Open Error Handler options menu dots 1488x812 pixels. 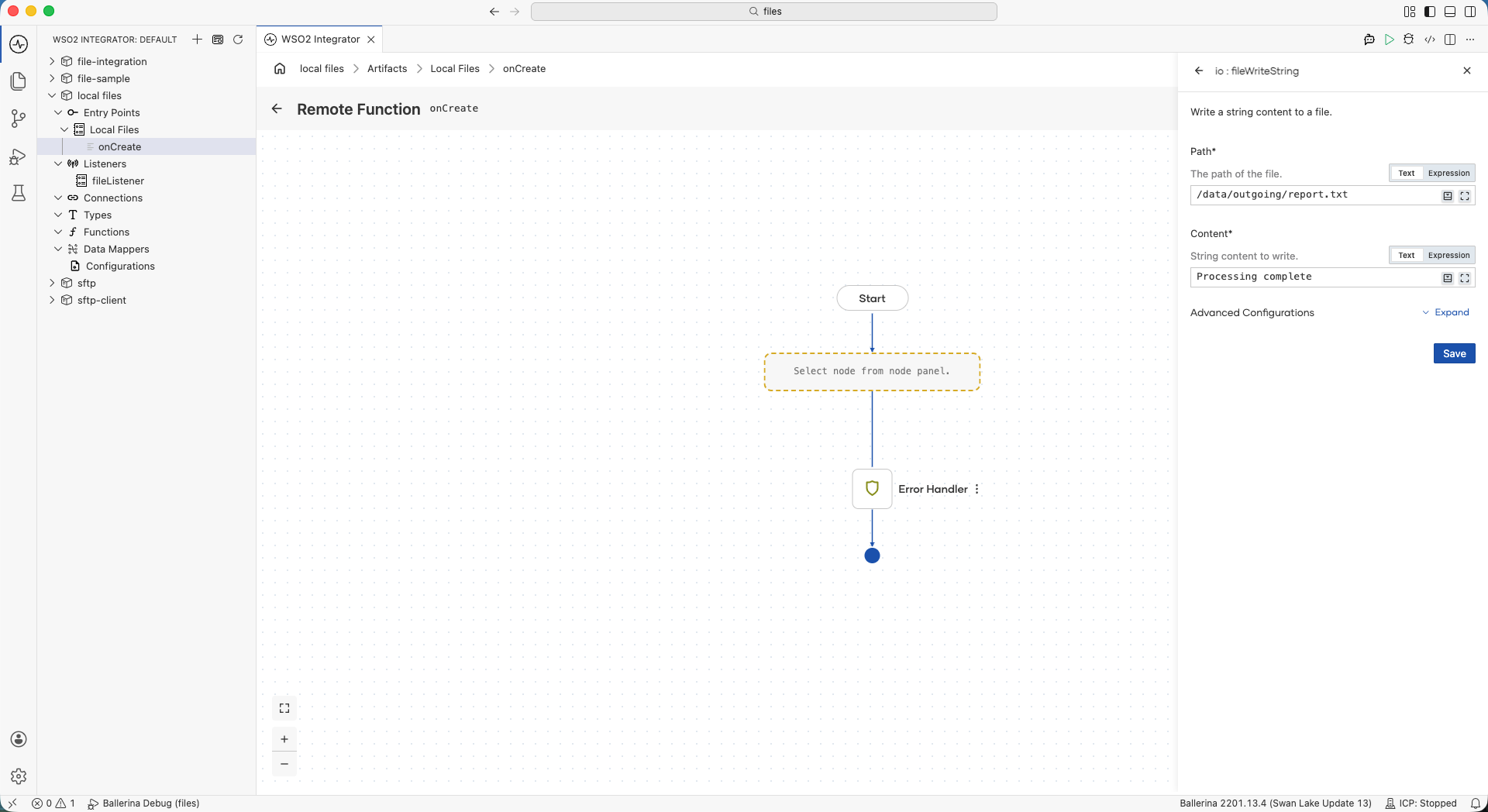977,489
